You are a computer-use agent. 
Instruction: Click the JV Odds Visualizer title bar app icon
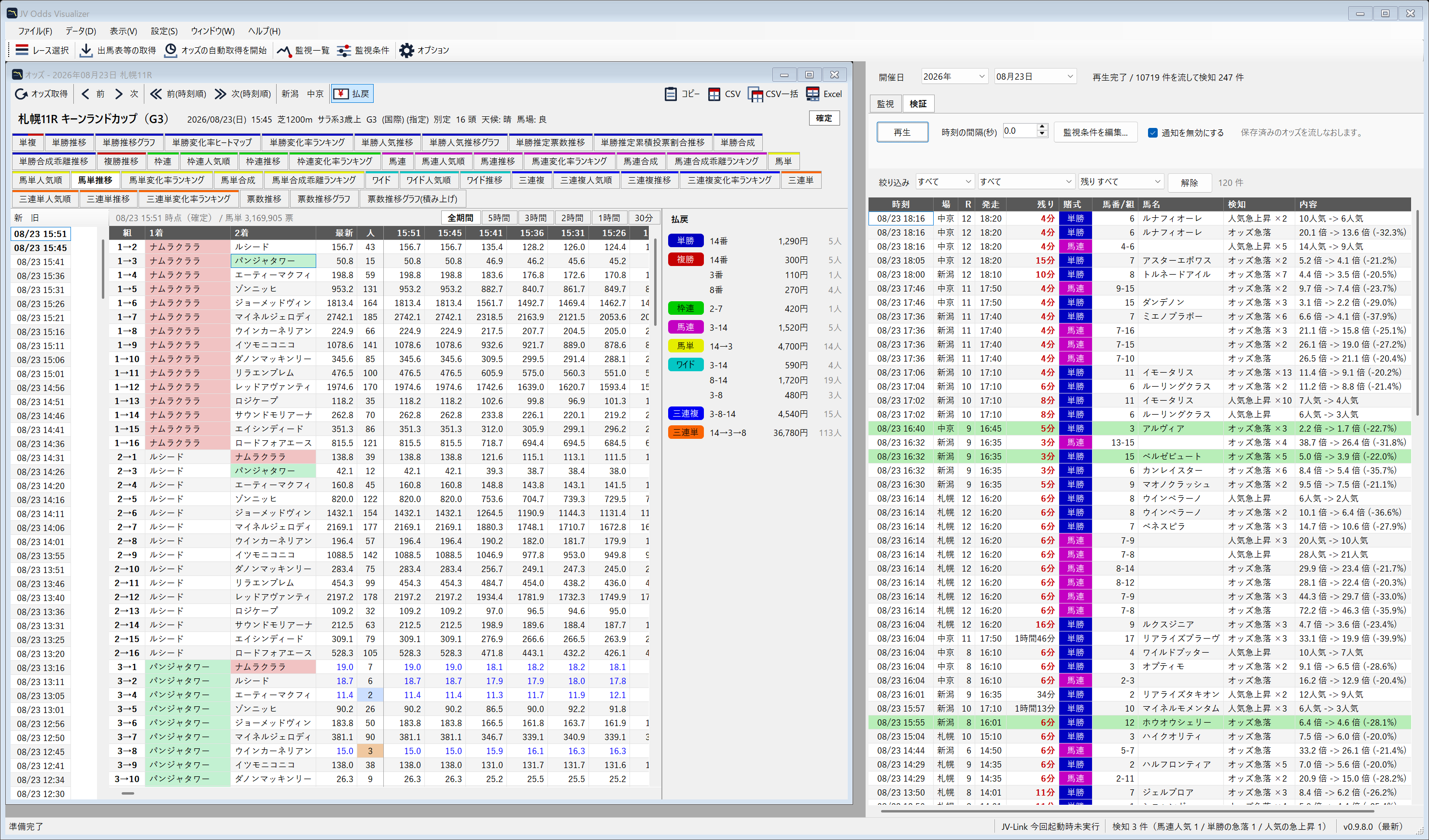[12, 13]
